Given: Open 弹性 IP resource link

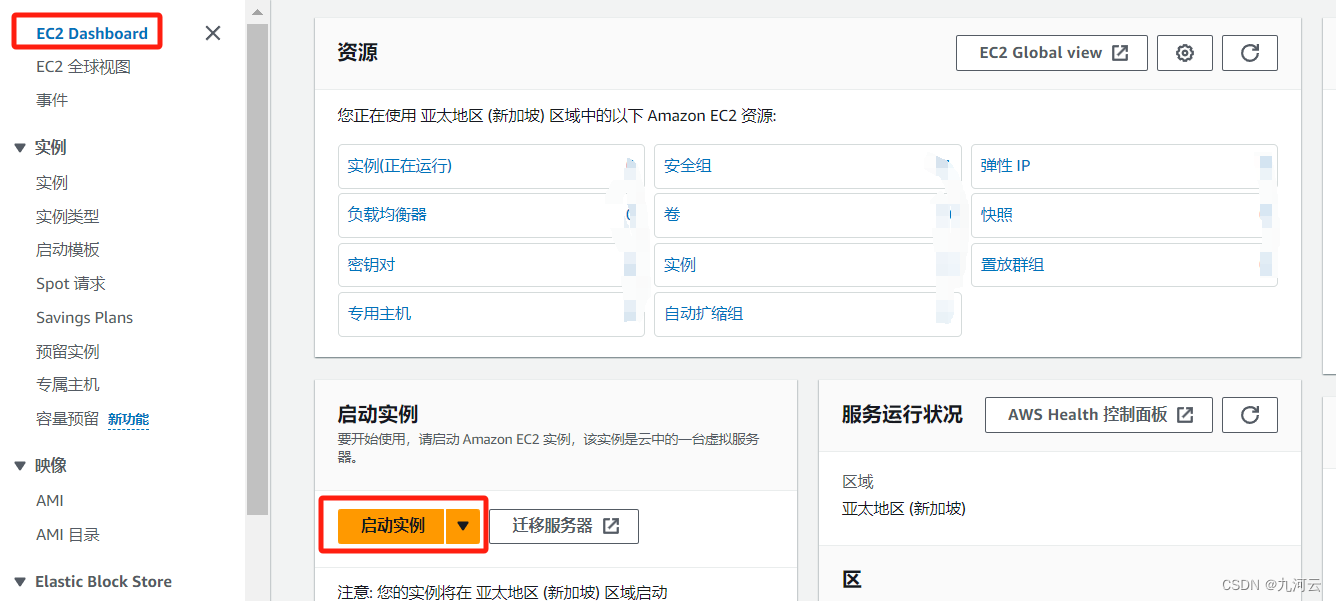Looking at the screenshot, I should click(1006, 166).
